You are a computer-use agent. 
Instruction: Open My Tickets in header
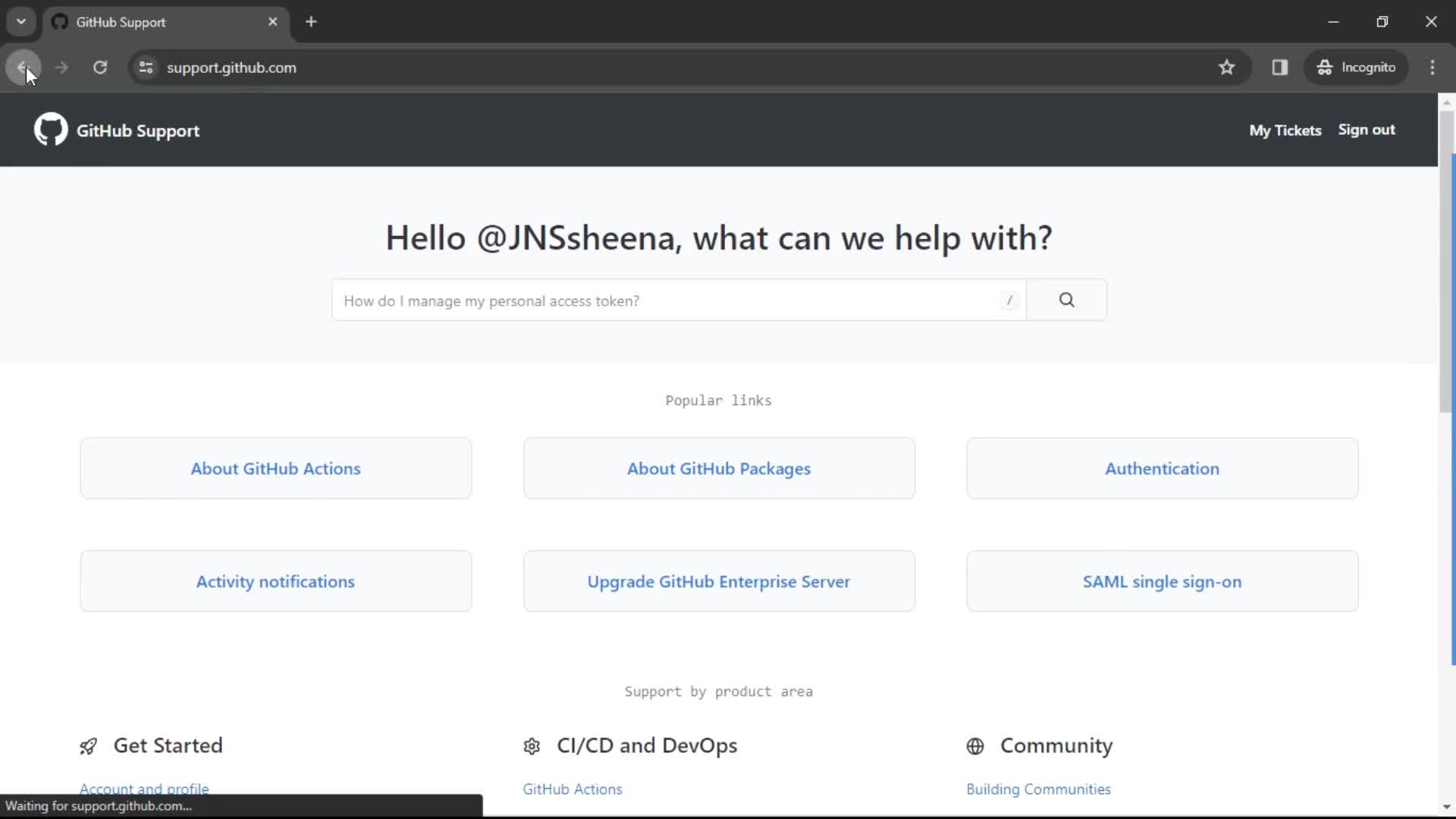(x=1285, y=130)
